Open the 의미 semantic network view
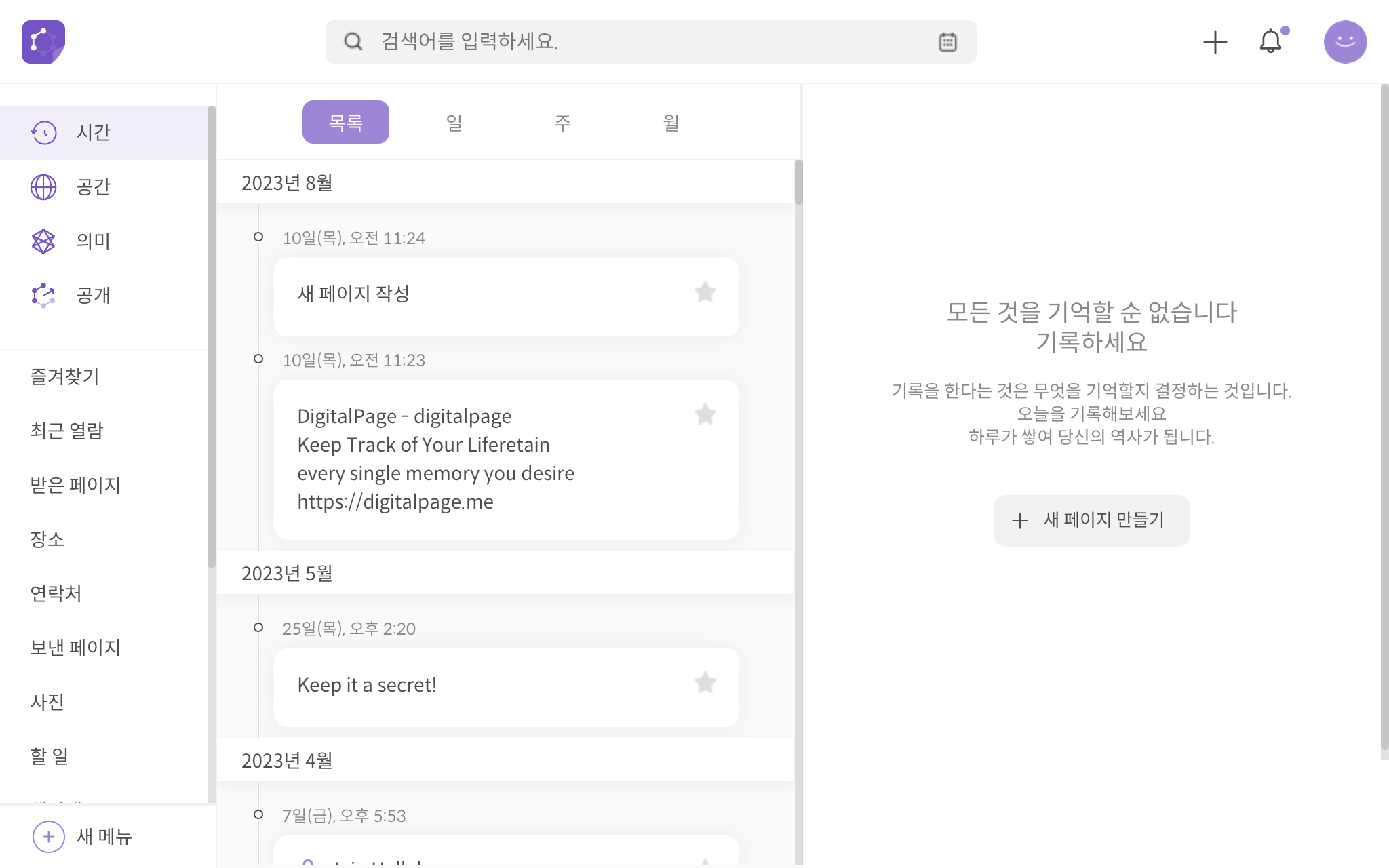 pyautogui.click(x=44, y=241)
